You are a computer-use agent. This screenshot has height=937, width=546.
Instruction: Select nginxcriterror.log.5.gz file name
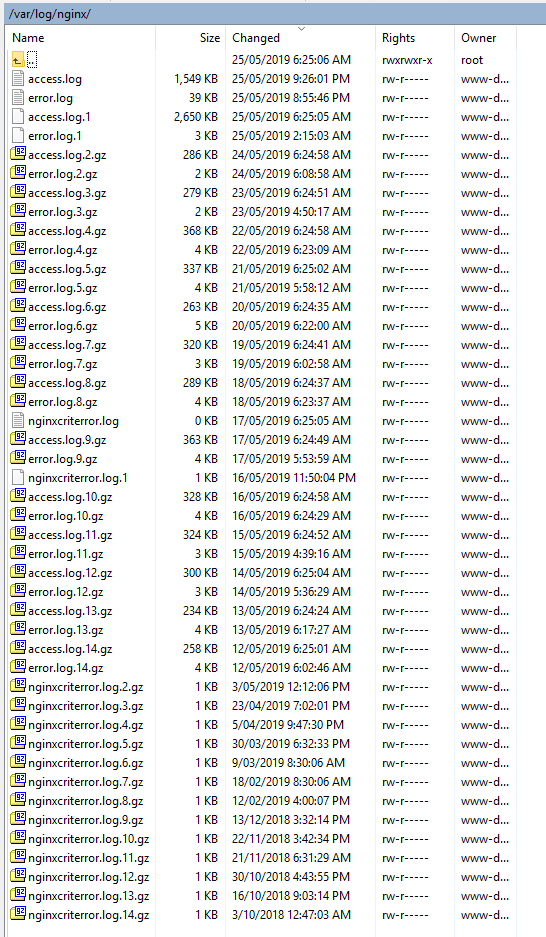[x=85, y=744]
